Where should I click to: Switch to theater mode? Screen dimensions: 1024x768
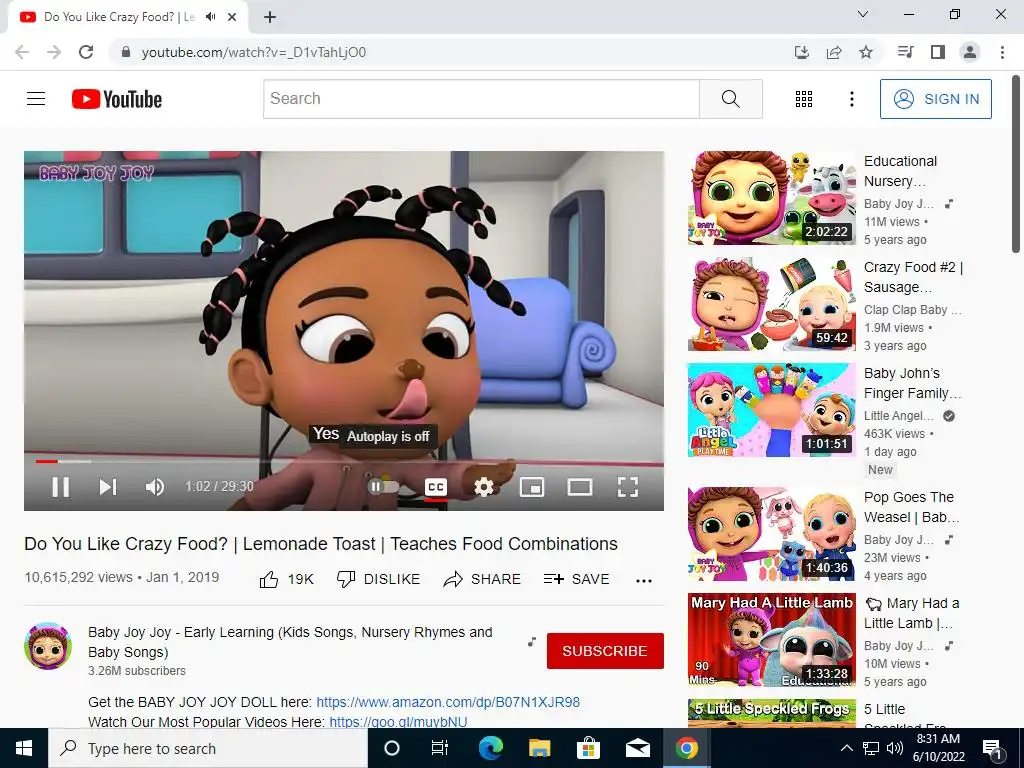tap(580, 487)
